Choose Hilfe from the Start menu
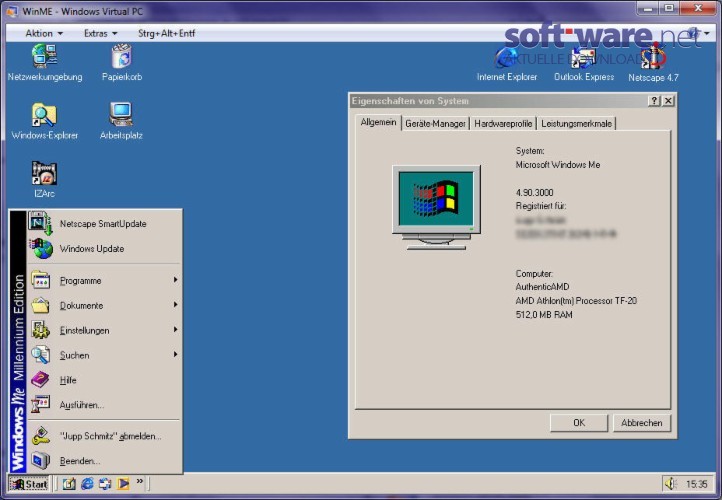722x500 pixels. coord(105,380)
